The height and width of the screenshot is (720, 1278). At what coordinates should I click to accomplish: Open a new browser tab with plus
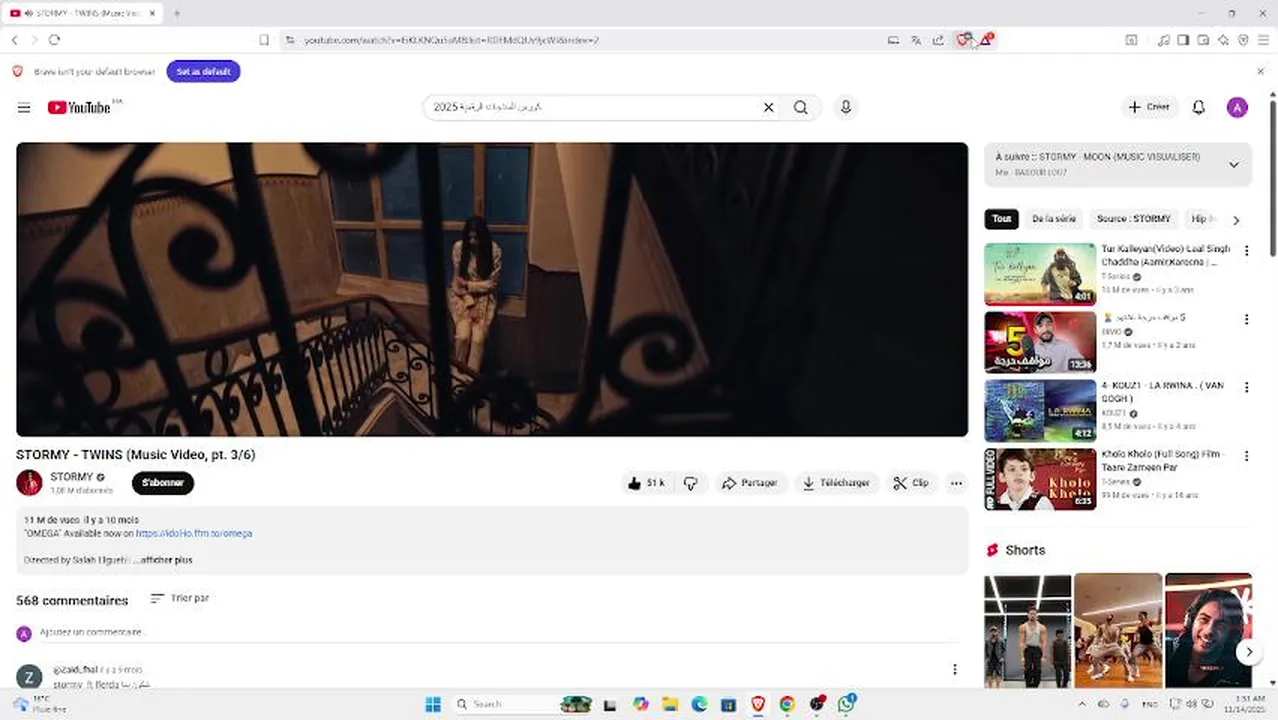[176, 13]
